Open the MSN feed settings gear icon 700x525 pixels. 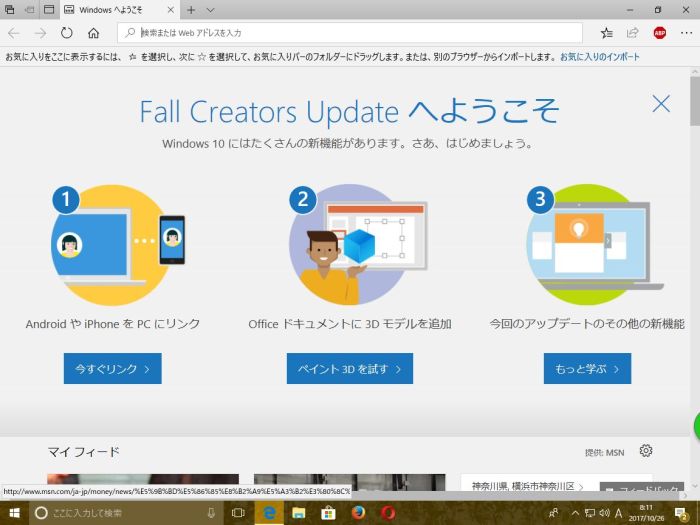point(646,451)
